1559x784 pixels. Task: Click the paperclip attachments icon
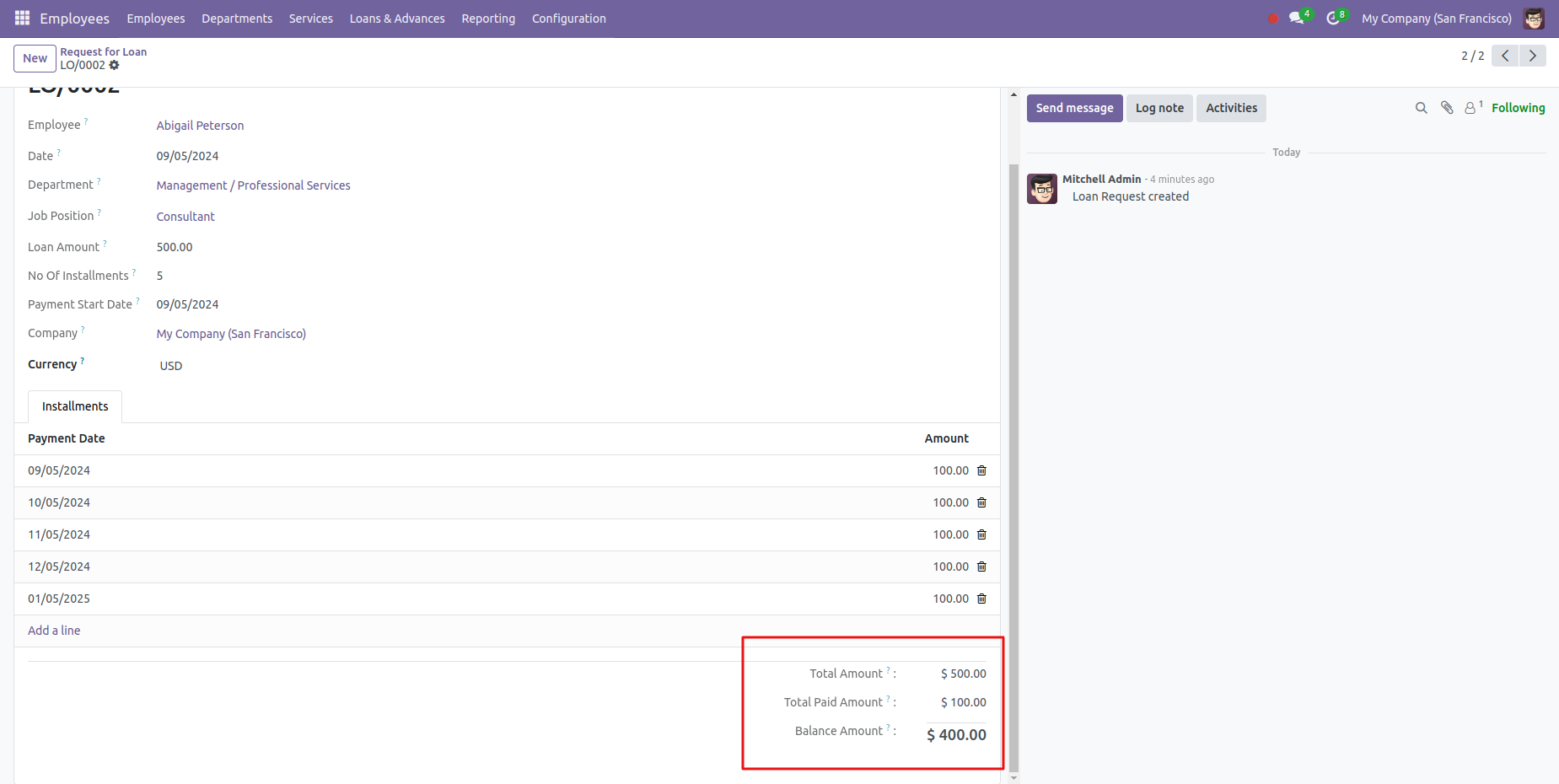1447,108
